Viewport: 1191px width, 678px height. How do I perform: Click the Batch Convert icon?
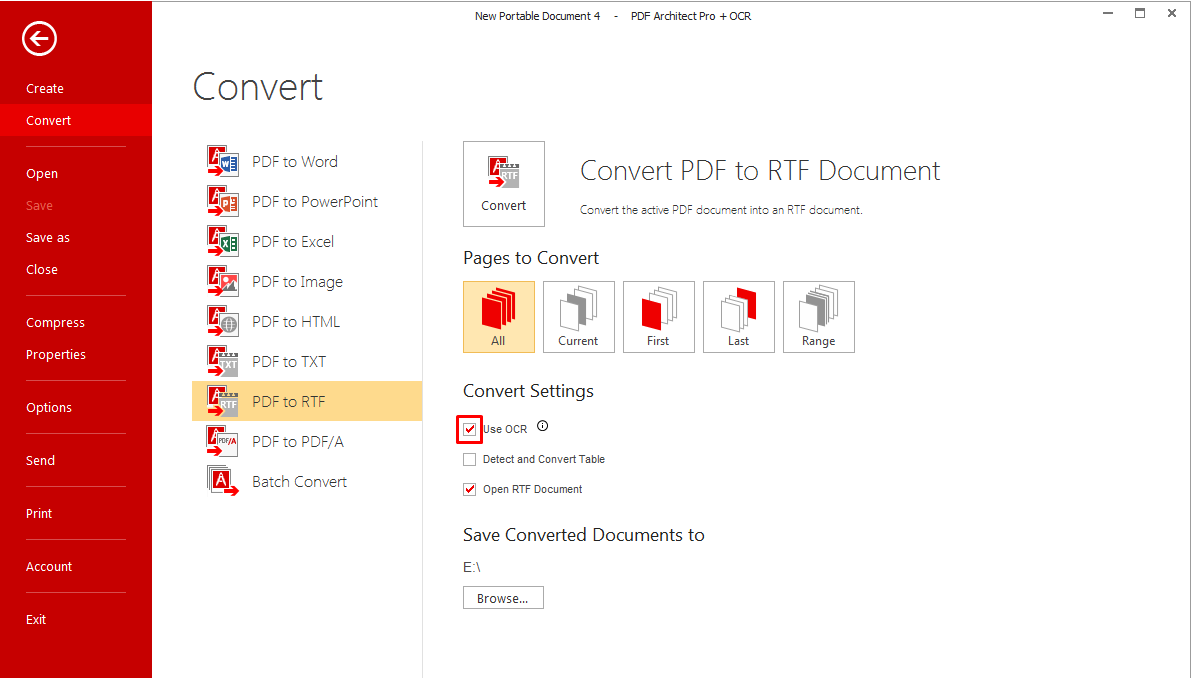click(x=223, y=481)
